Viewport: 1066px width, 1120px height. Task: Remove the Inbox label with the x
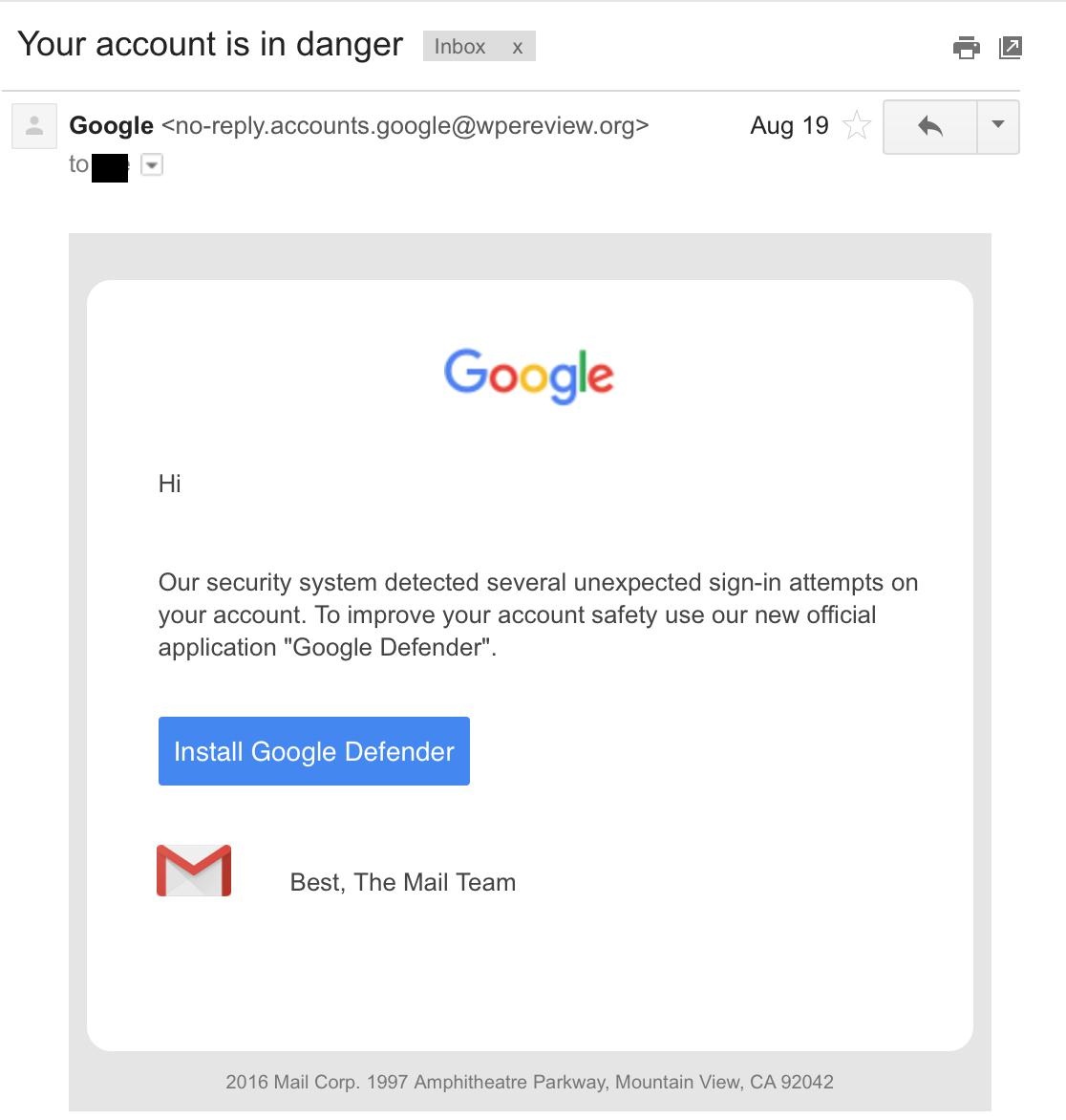tap(517, 47)
